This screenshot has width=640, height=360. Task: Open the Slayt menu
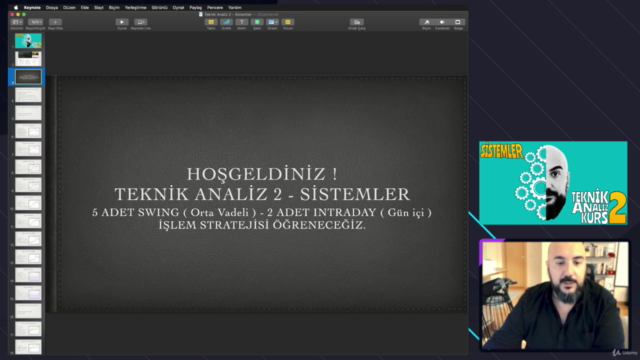coord(99,7)
